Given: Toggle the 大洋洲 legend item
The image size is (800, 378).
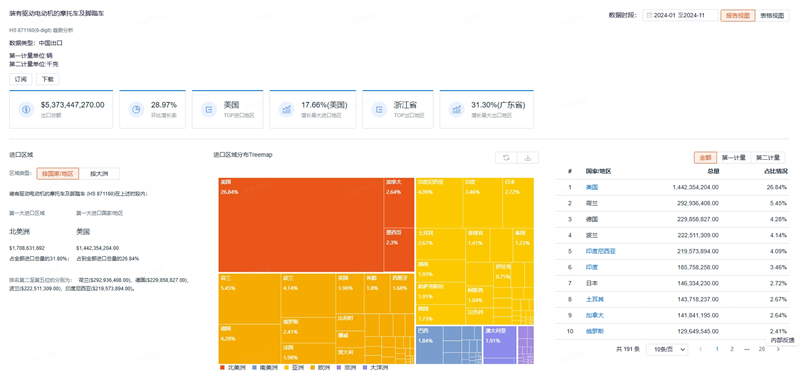Looking at the screenshot, I should click(x=376, y=368).
